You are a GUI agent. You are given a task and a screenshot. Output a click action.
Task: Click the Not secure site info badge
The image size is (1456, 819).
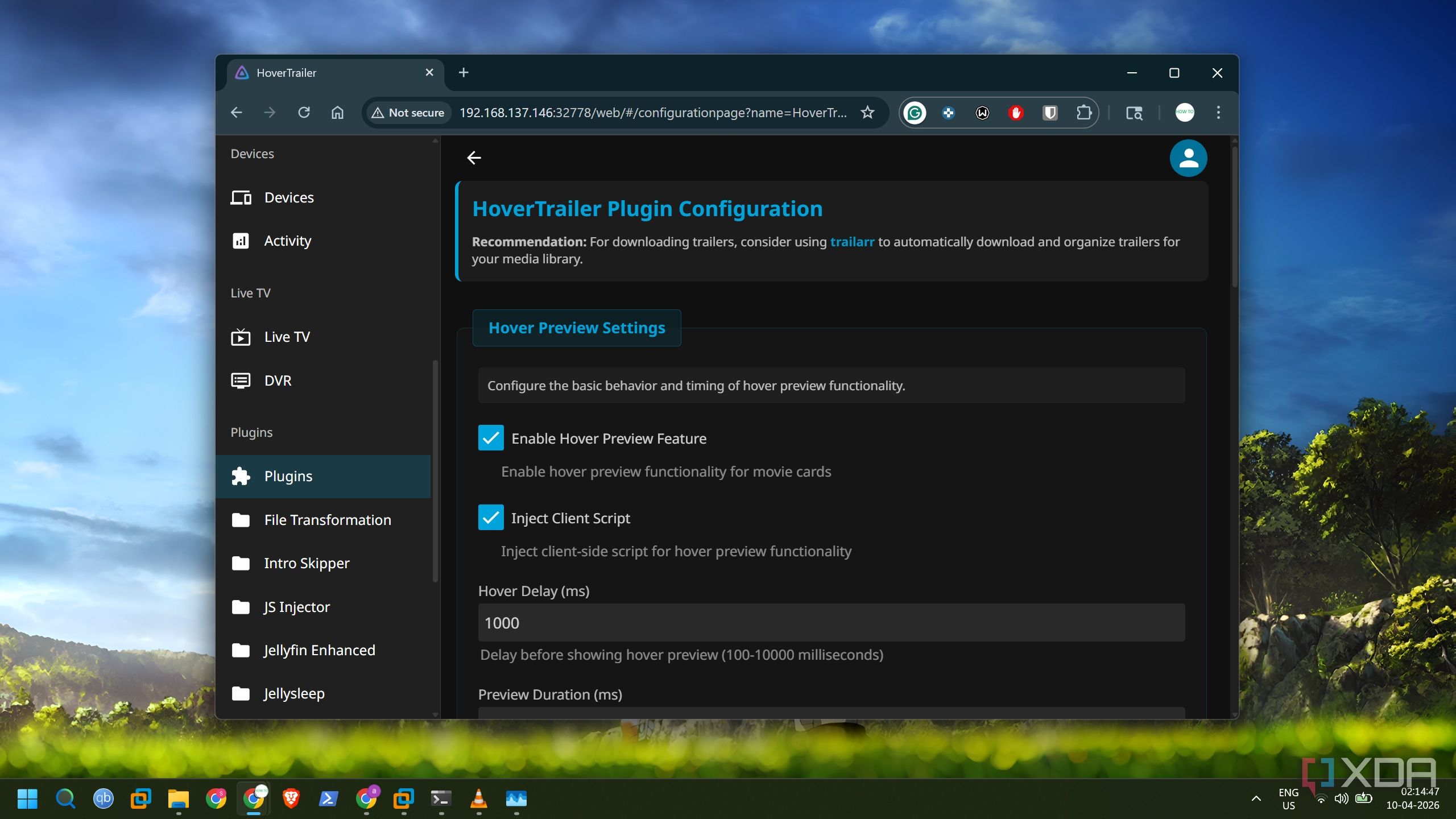tap(408, 113)
